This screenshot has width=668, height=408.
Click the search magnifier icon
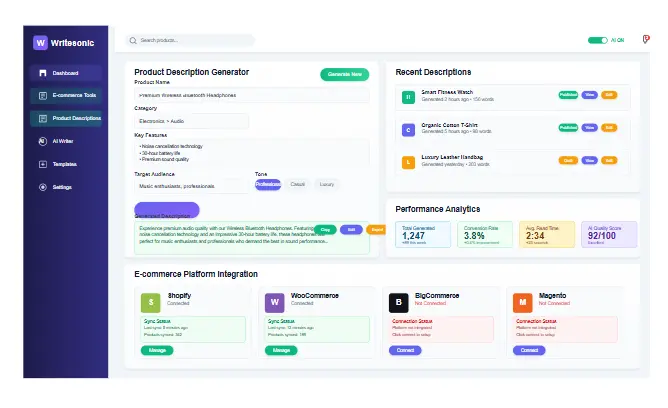[133, 40]
